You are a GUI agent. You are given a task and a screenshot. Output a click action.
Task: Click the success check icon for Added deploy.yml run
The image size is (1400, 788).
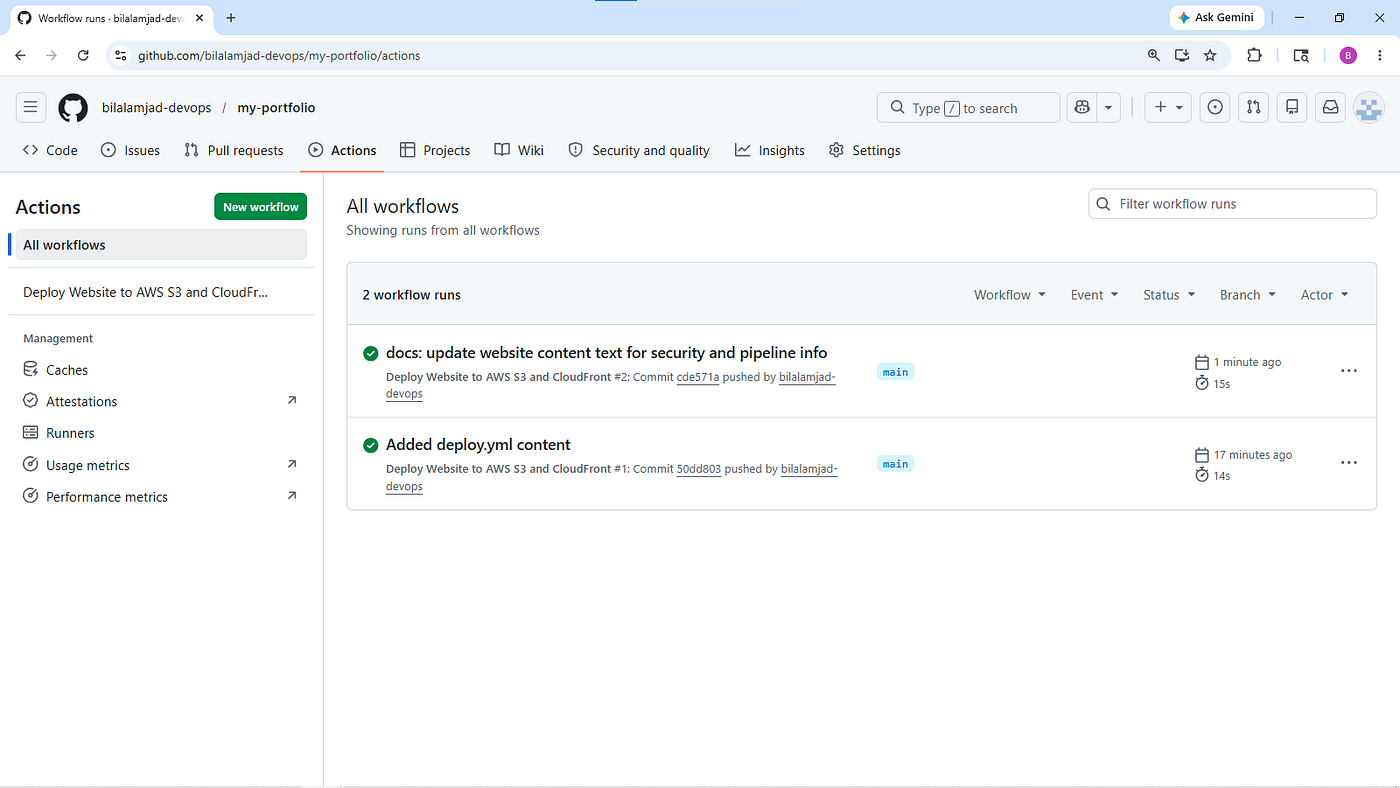coord(370,445)
